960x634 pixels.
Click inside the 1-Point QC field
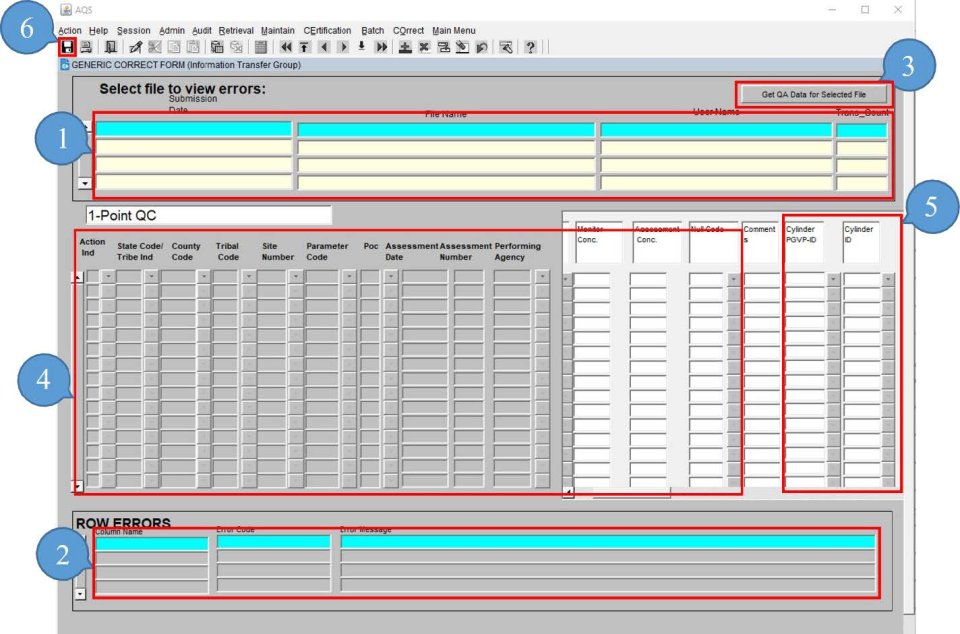point(210,214)
